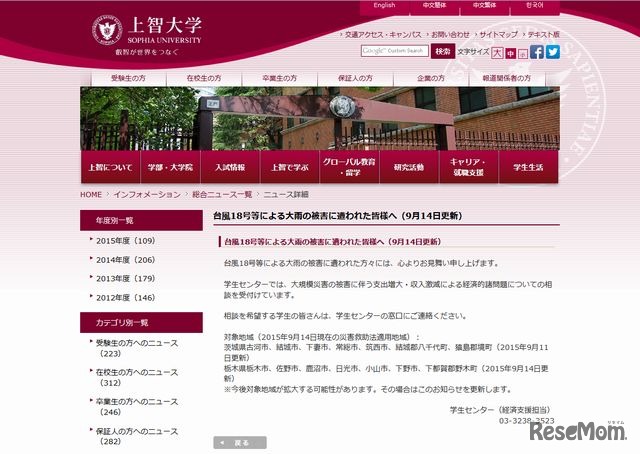Open テキスト版 link
This screenshot has width=640, height=454.
point(544,35)
